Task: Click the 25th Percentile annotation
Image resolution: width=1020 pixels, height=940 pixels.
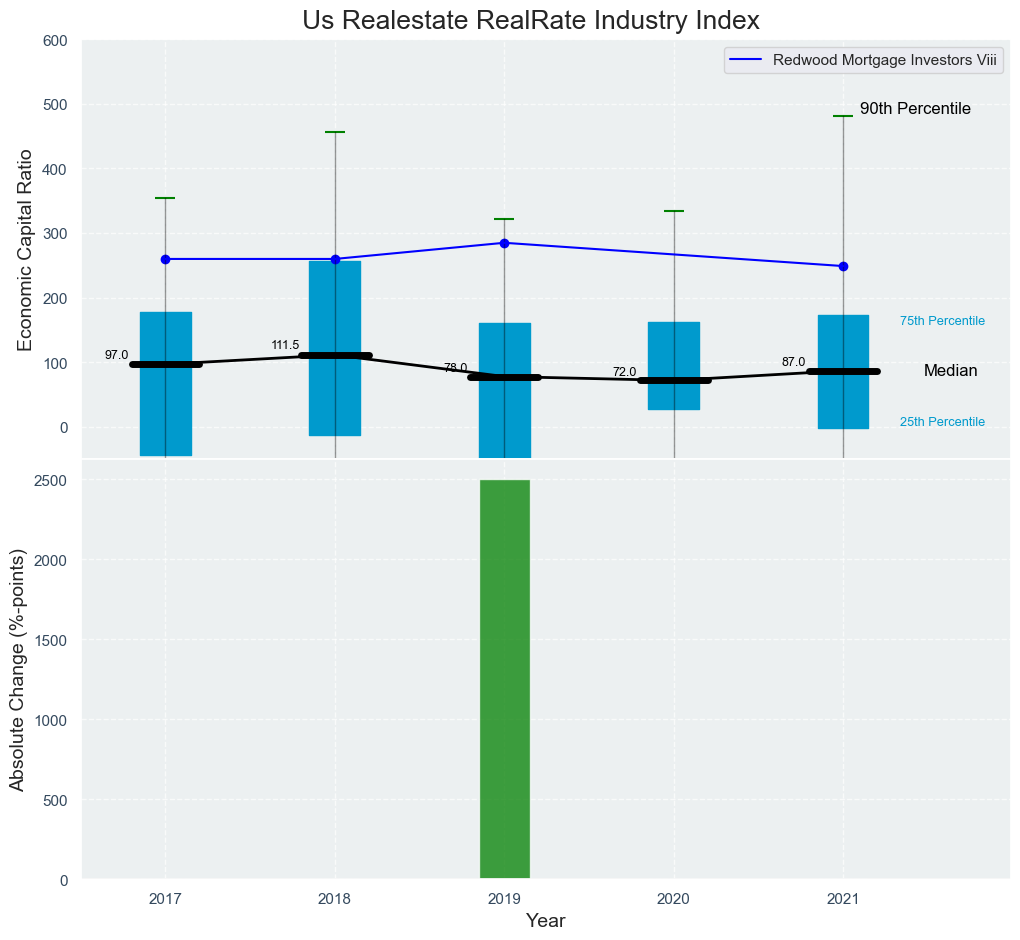Action: 942,422
